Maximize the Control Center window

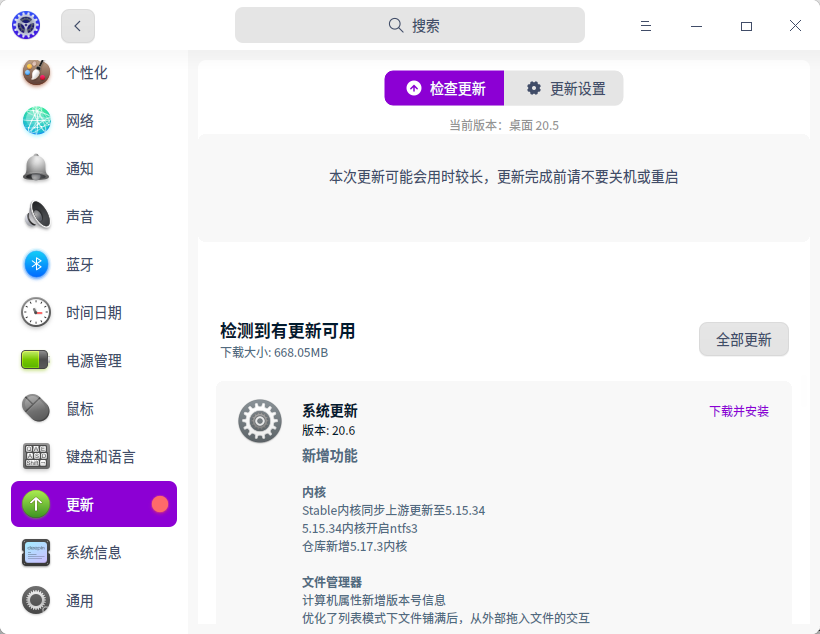tap(746, 26)
